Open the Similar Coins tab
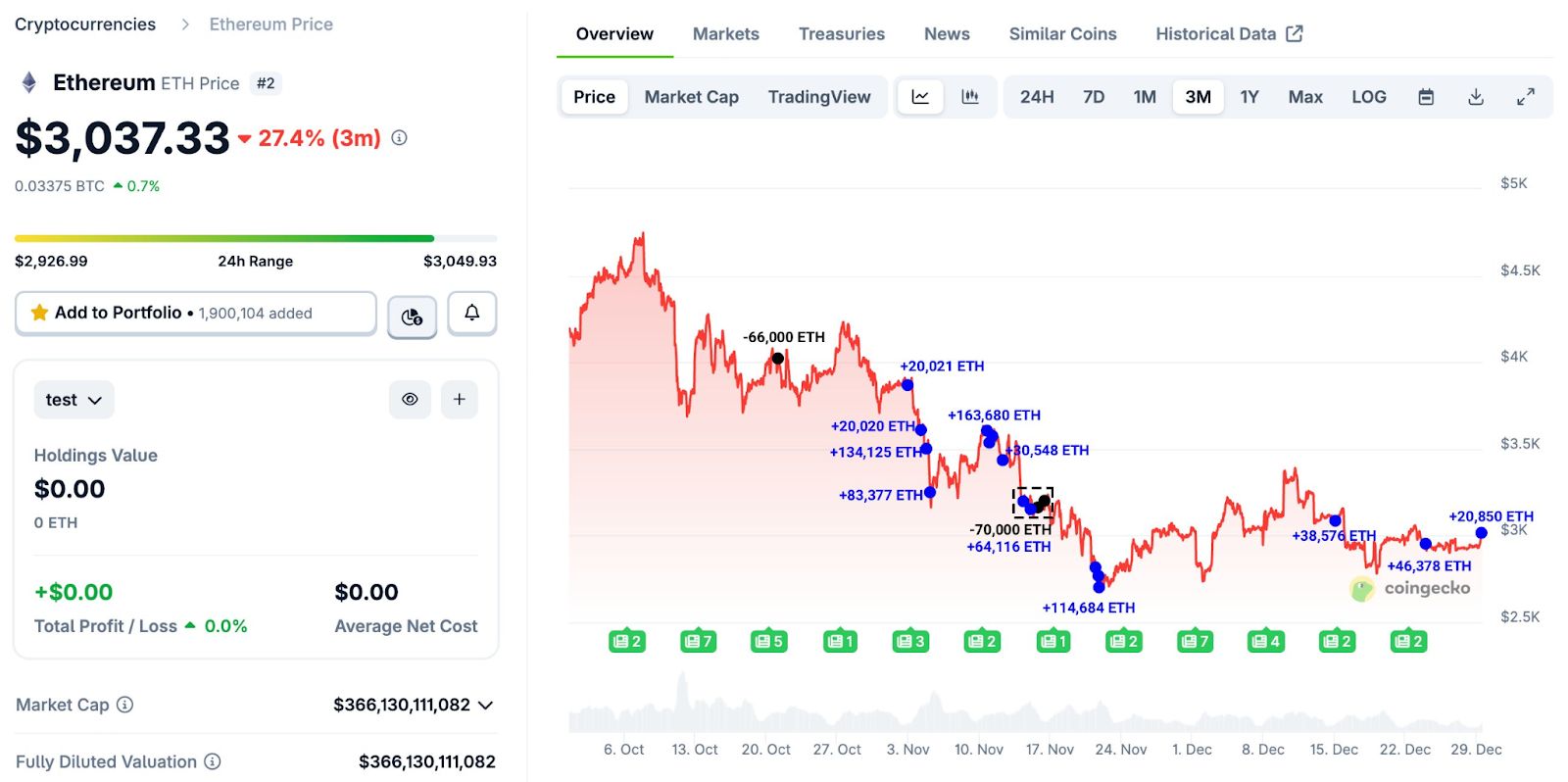The image size is (1568, 782). pyautogui.click(x=1062, y=33)
